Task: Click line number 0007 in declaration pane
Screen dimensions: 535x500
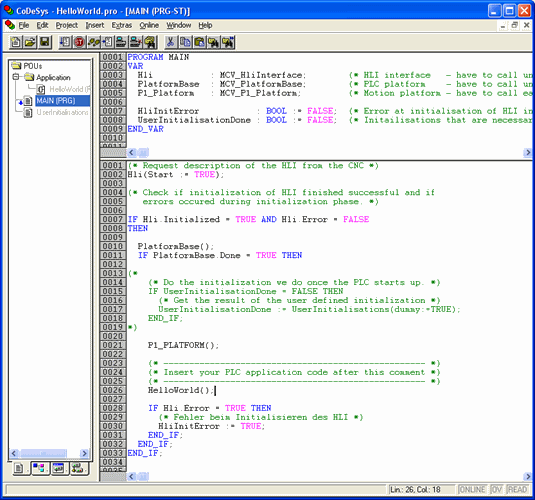Action: pyautogui.click(x=113, y=111)
